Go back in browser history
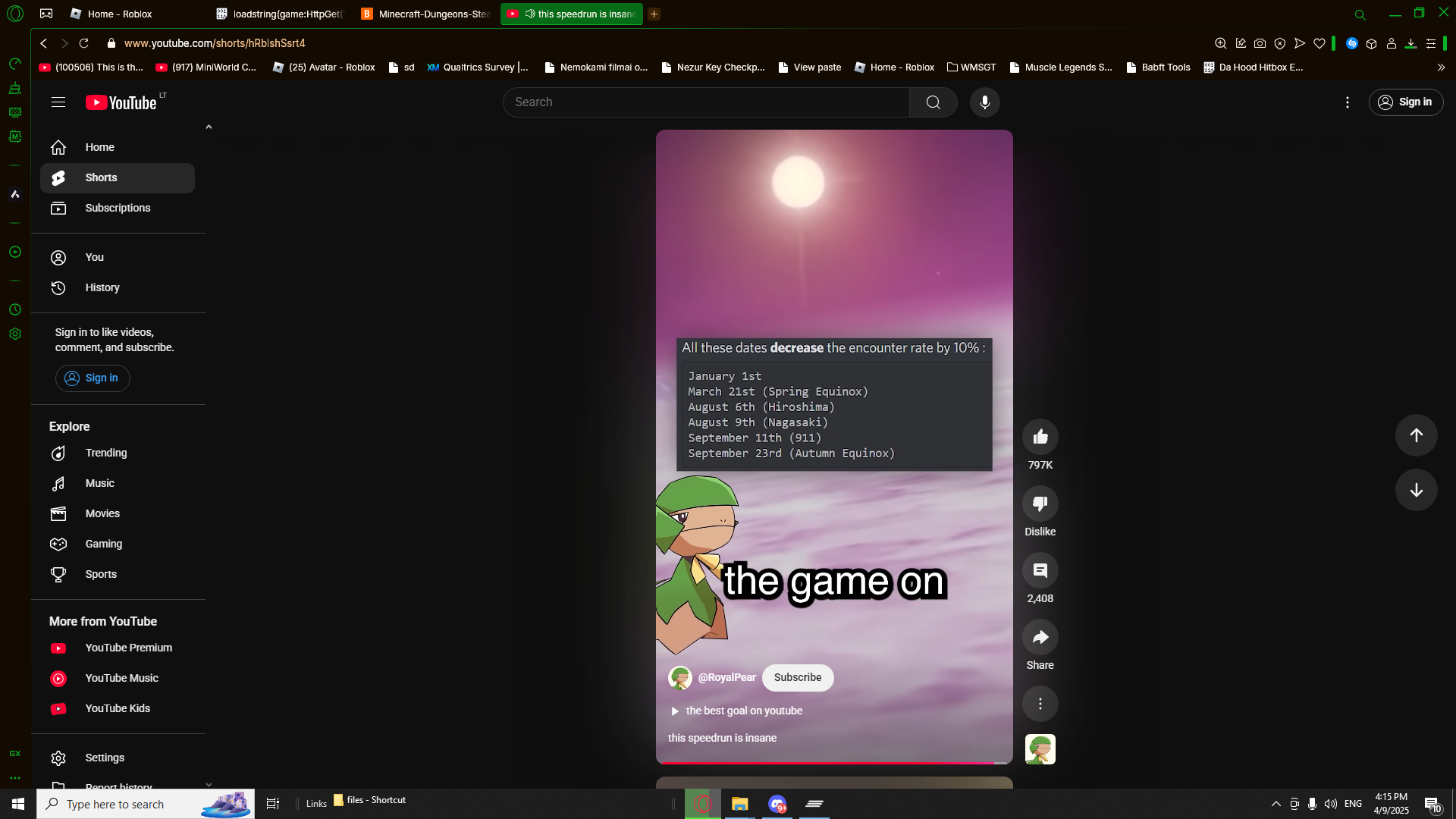 tap(44, 43)
